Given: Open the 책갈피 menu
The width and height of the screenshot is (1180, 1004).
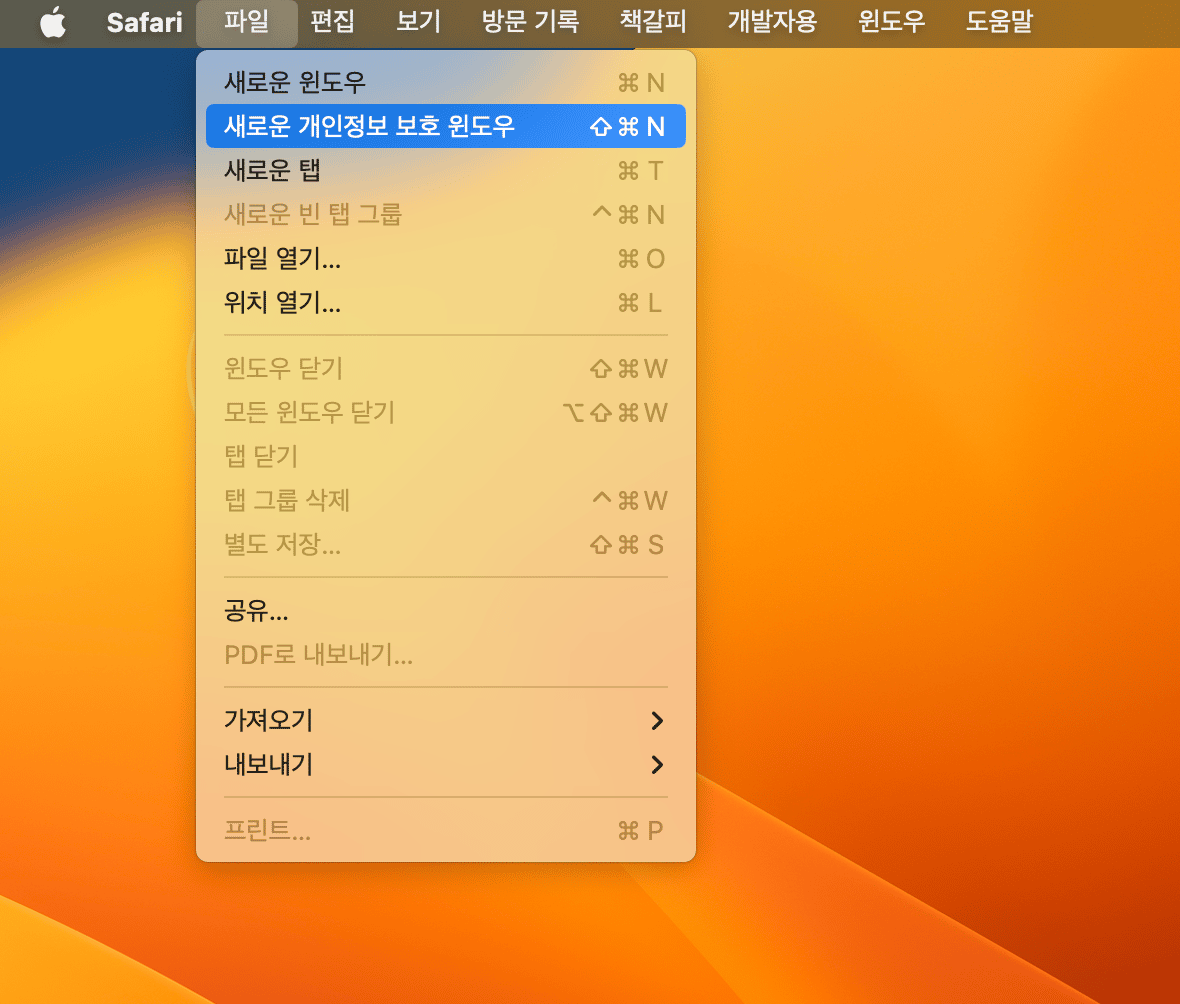Looking at the screenshot, I should click(x=653, y=23).
